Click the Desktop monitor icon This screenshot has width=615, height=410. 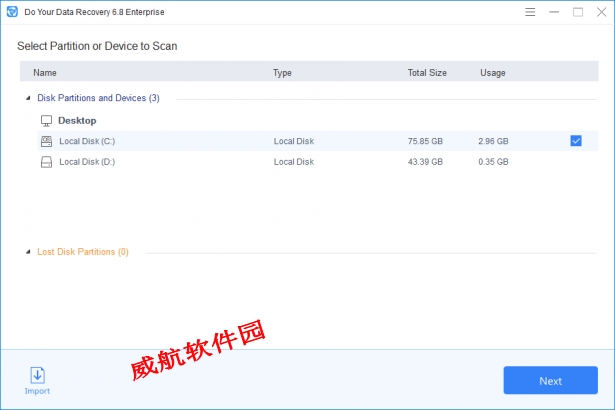pos(46,121)
